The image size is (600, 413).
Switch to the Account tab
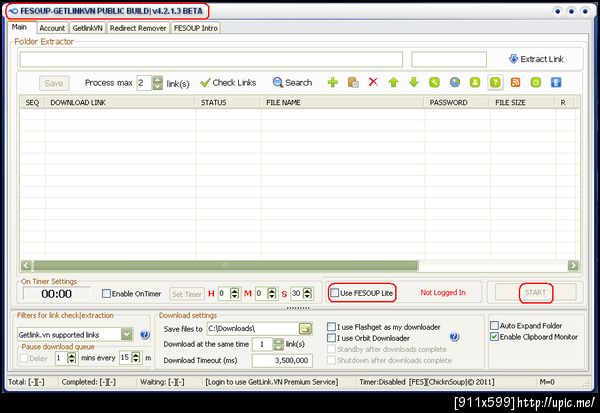[52, 28]
